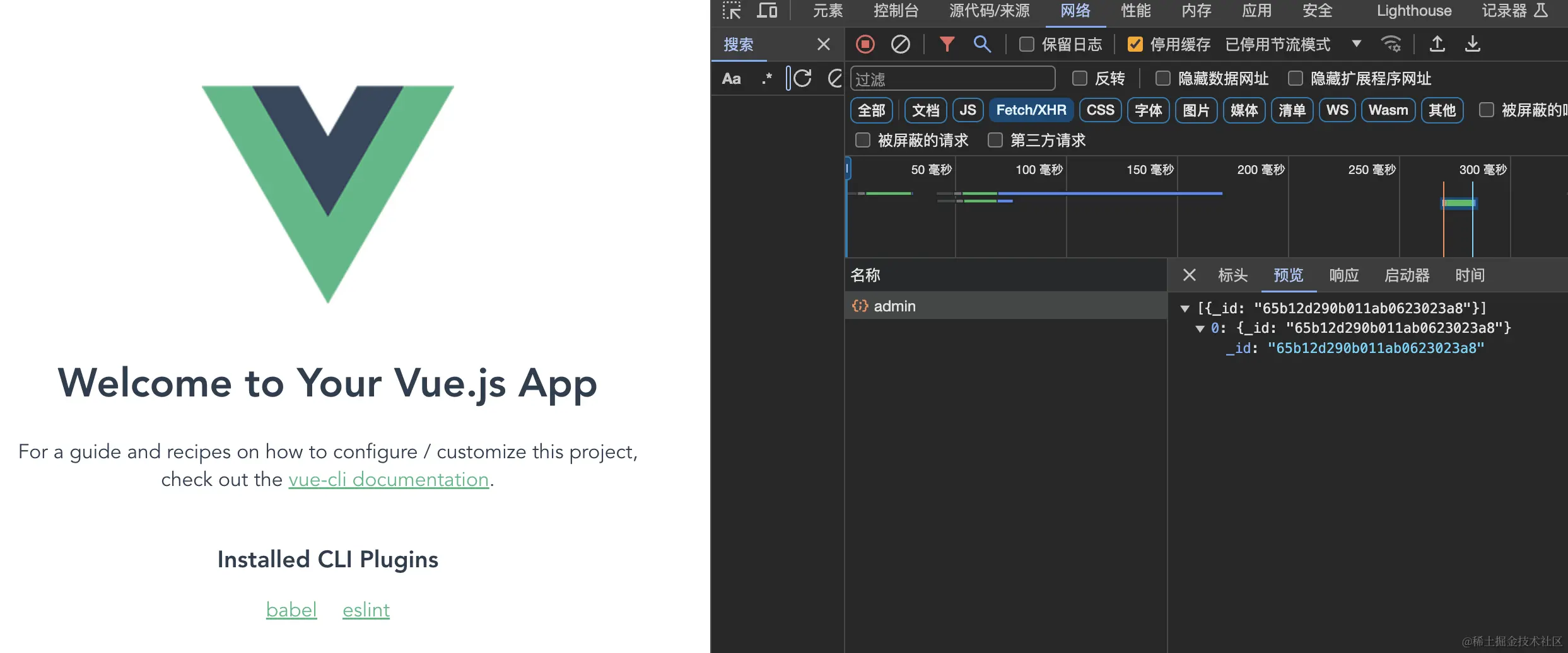The image size is (1568, 653).
Task: Open the 记录器 Recorder tab
Action: coord(1514,11)
